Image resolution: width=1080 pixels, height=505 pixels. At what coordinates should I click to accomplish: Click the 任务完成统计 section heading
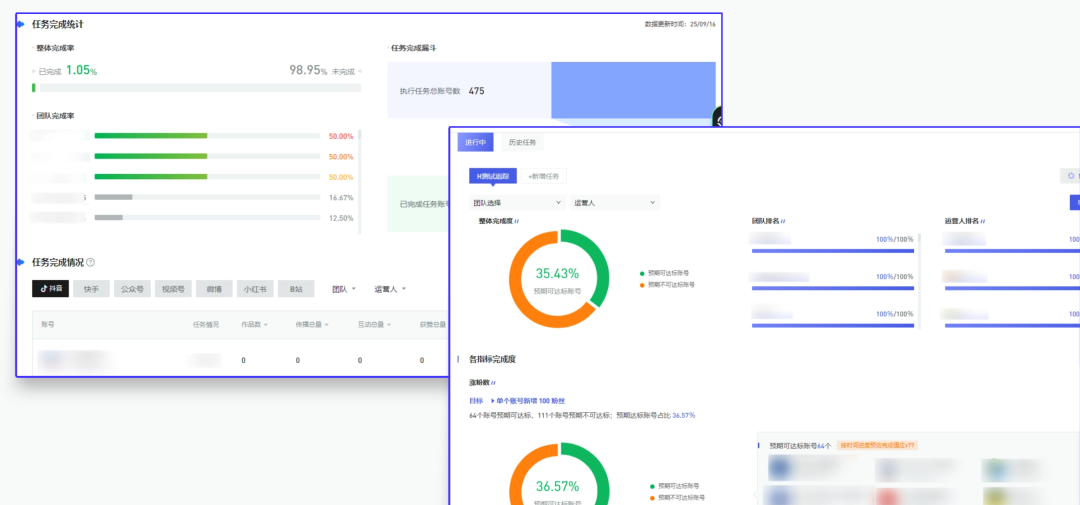pos(58,24)
